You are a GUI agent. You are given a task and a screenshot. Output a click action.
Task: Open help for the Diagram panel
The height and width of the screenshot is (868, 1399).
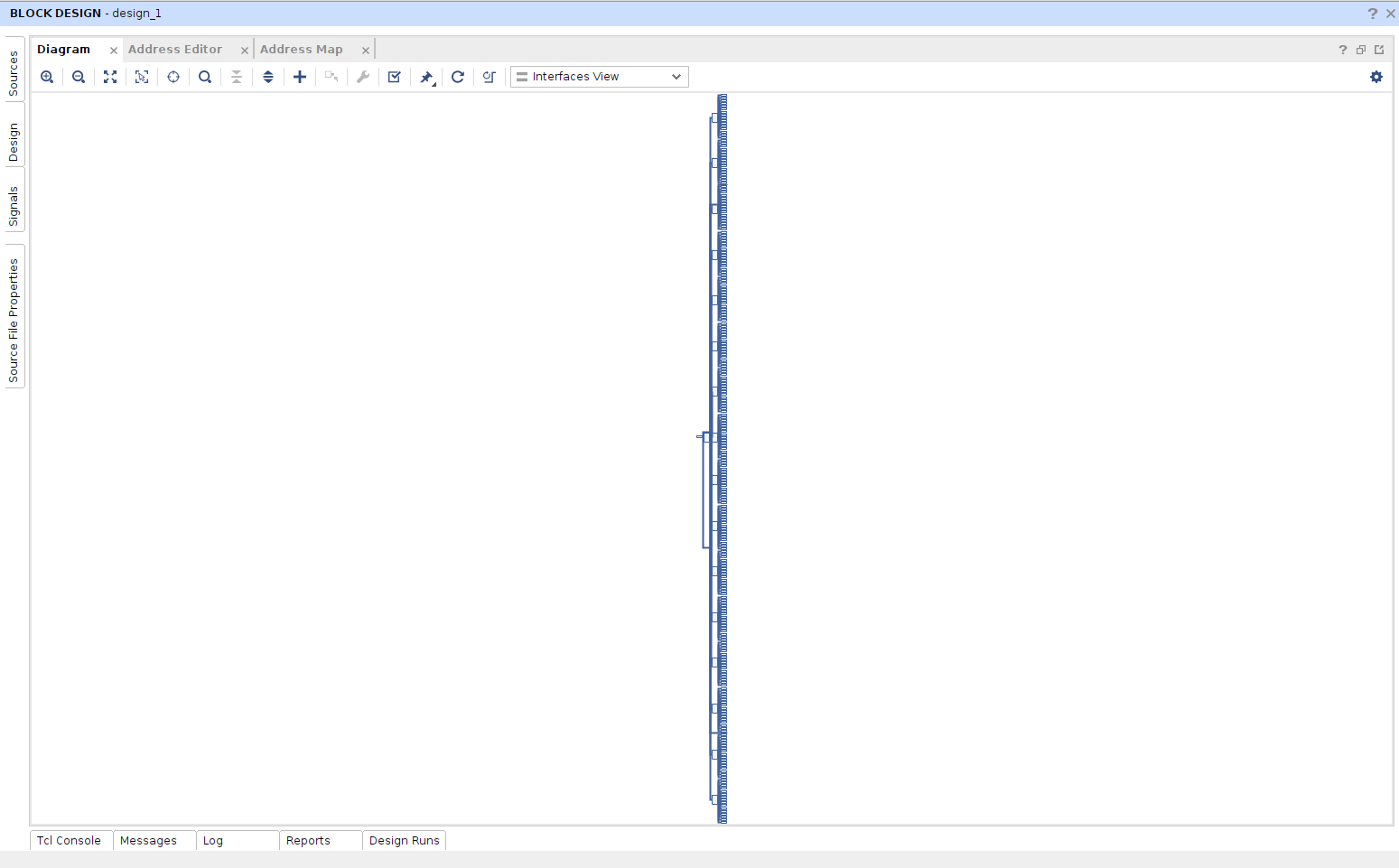coord(1343,50)
